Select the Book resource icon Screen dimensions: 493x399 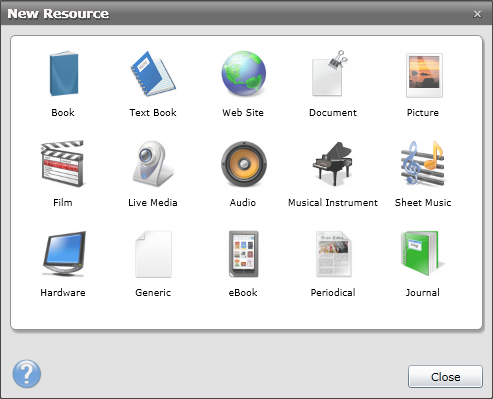pos(63,74)
